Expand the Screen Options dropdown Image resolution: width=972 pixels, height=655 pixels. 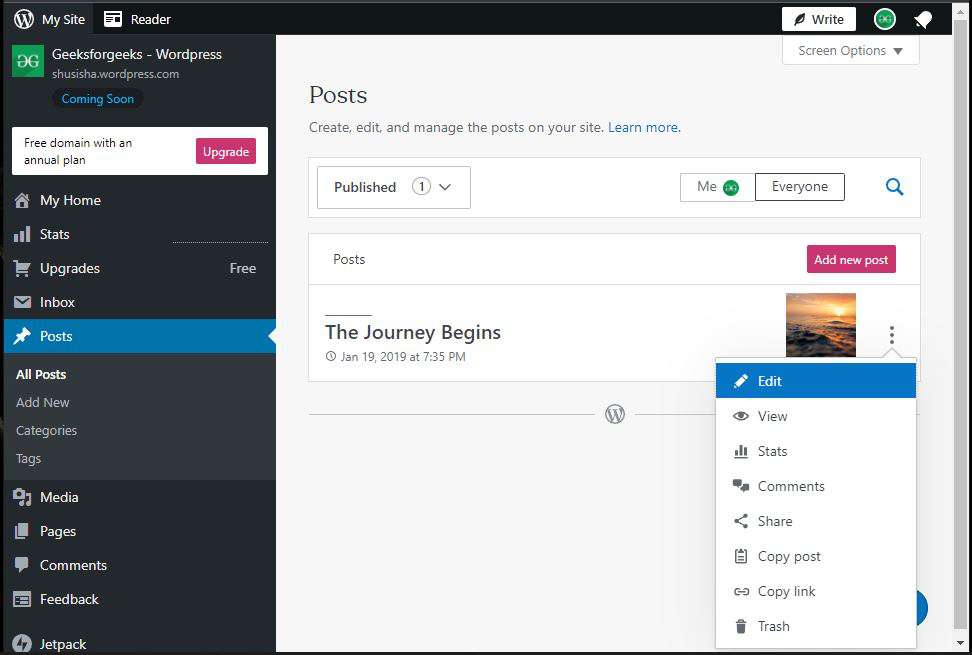[x=850, y=51]
